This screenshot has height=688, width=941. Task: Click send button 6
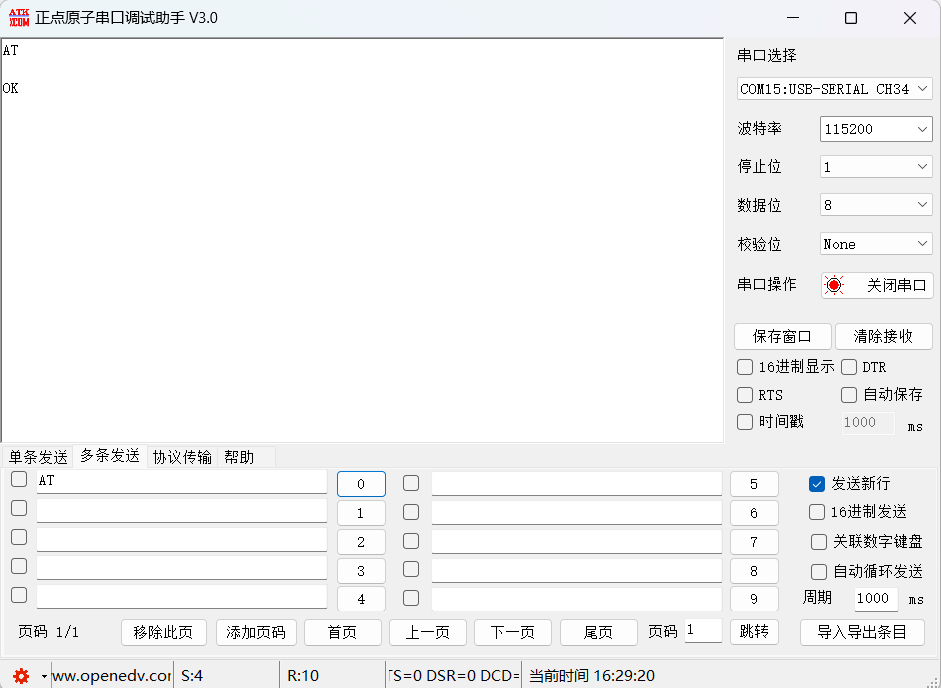(754, 513)
